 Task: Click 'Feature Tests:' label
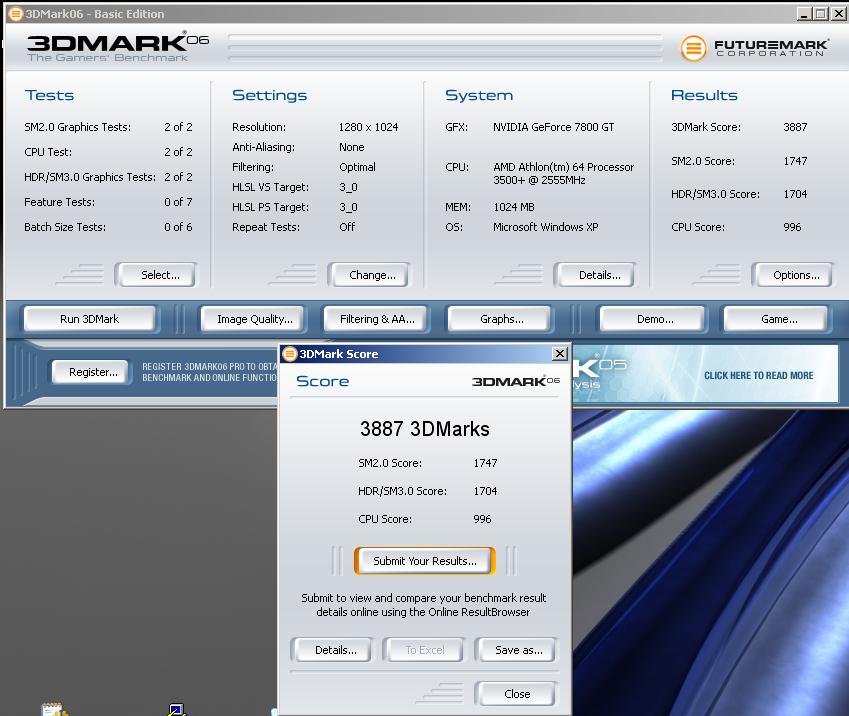59,202
